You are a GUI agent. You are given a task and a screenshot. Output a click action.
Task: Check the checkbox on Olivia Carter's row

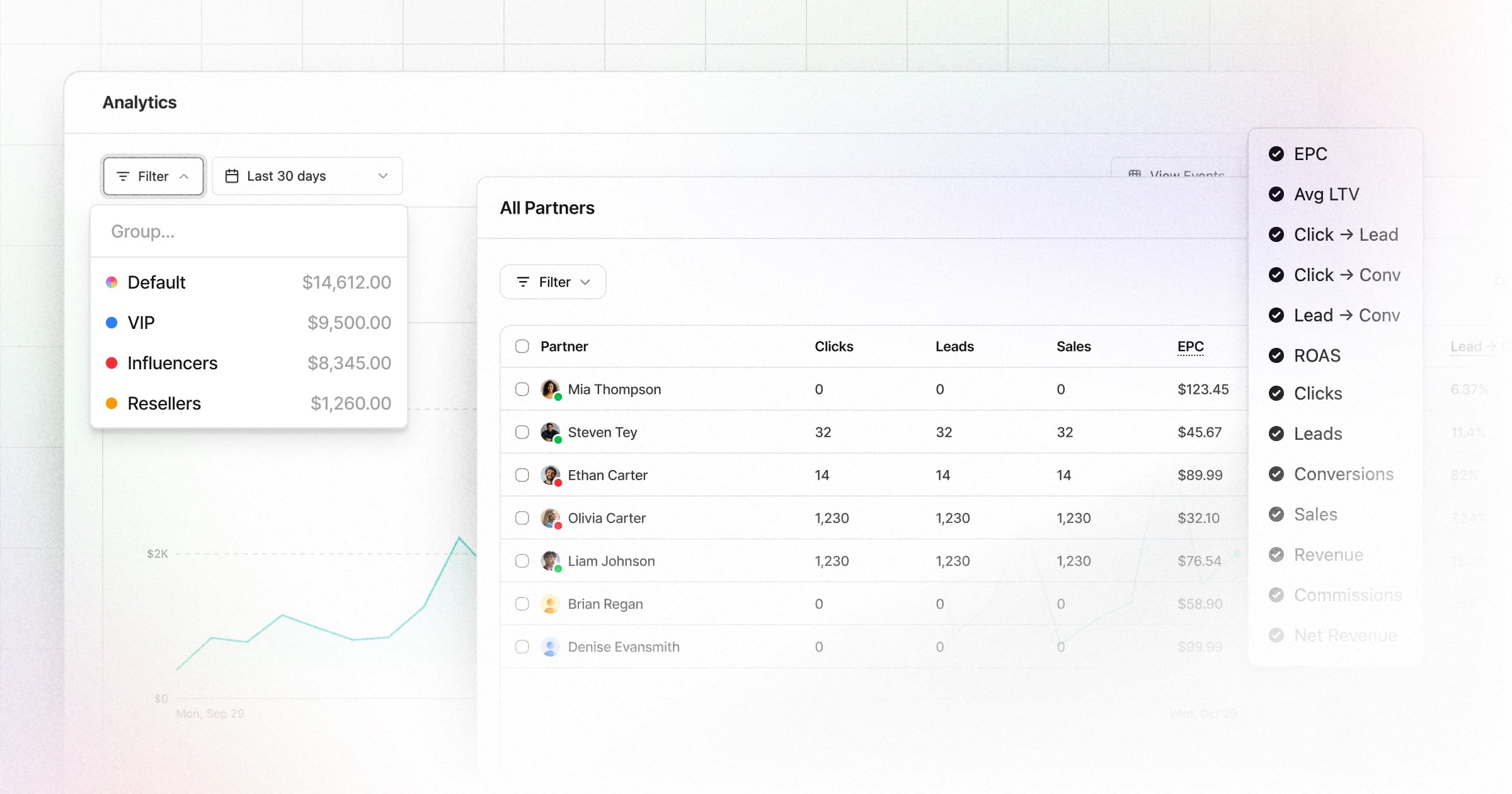(522, 517)
